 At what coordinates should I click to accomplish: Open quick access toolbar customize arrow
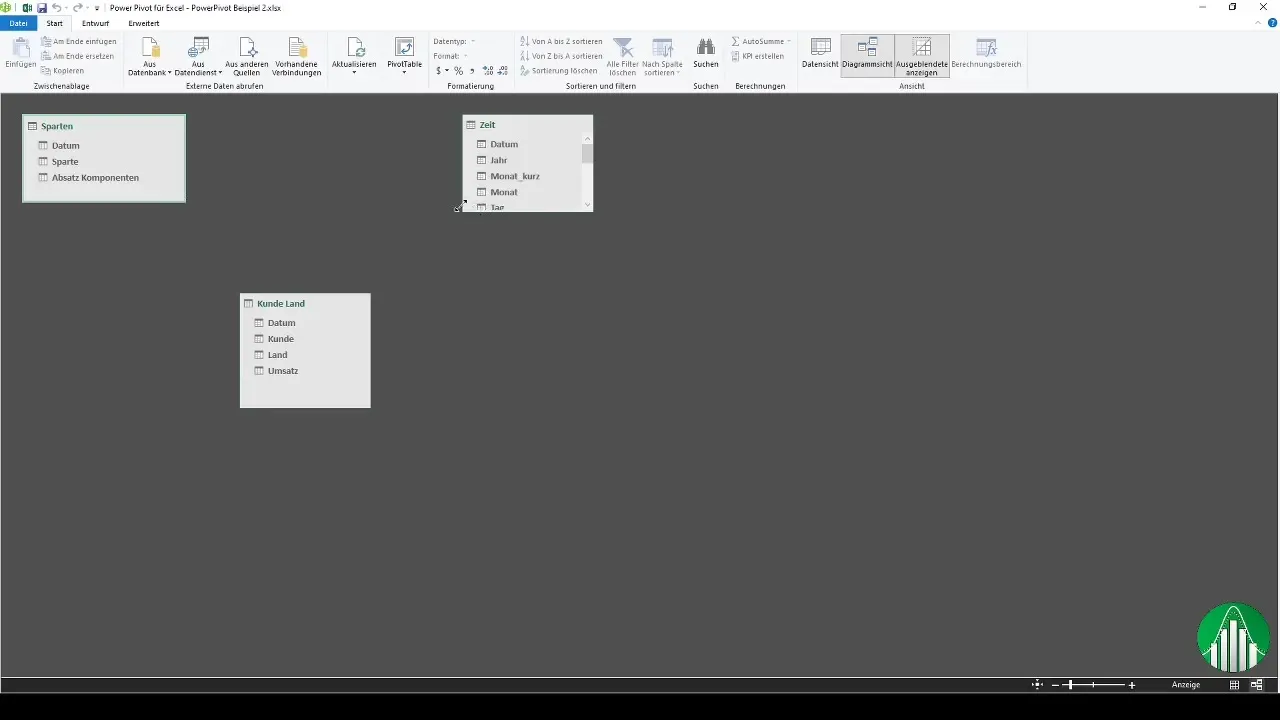[97, 8]
